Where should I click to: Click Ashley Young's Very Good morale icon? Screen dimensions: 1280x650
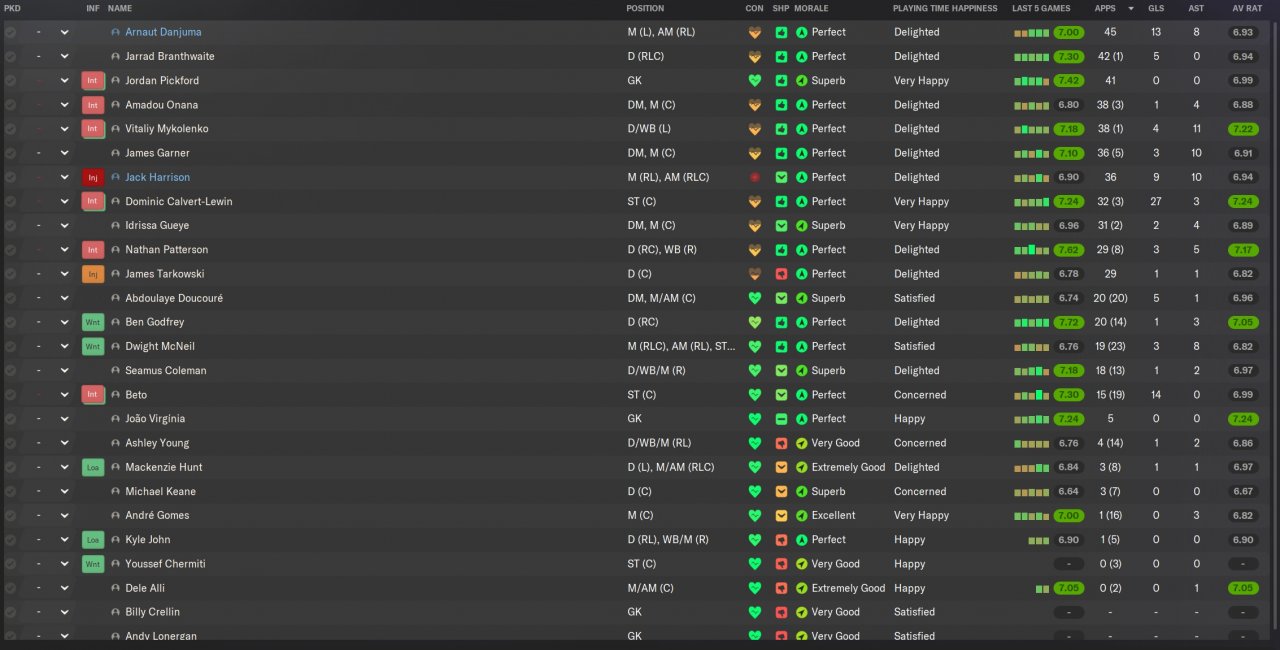[x=802, y=443]
